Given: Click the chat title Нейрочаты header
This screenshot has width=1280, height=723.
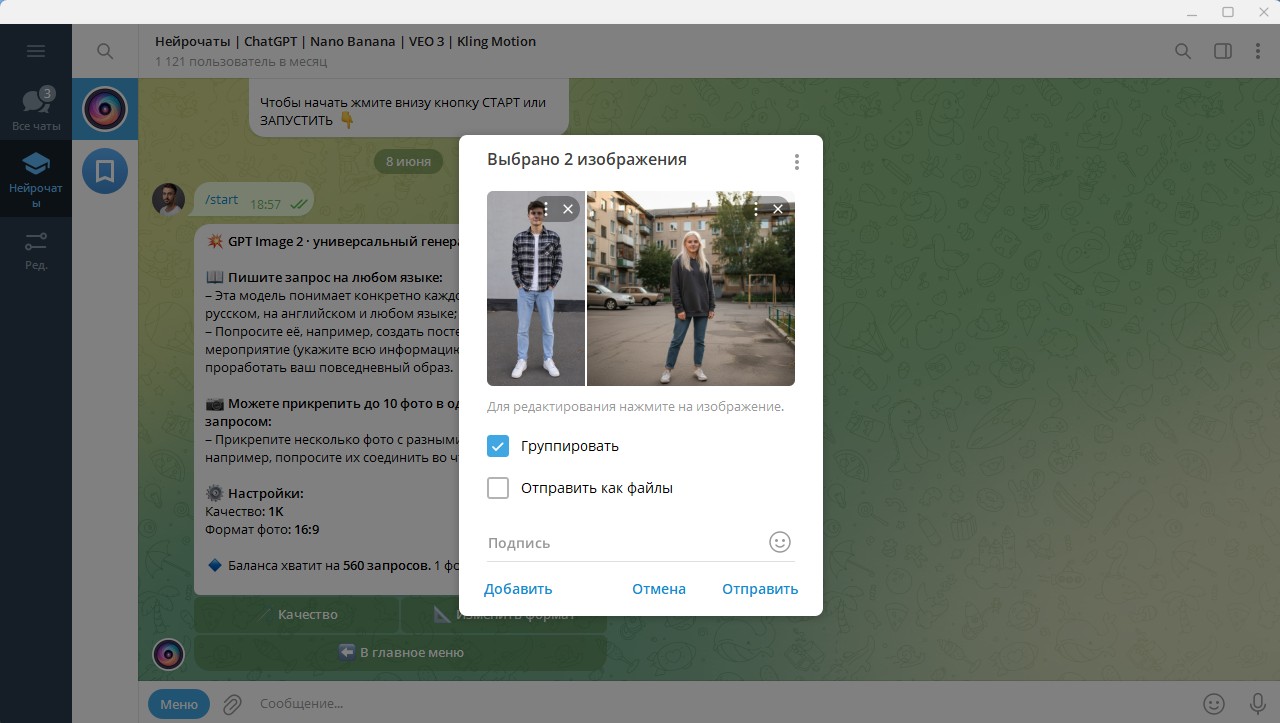Looking at the screenshot, I should (x=345, y=42).
